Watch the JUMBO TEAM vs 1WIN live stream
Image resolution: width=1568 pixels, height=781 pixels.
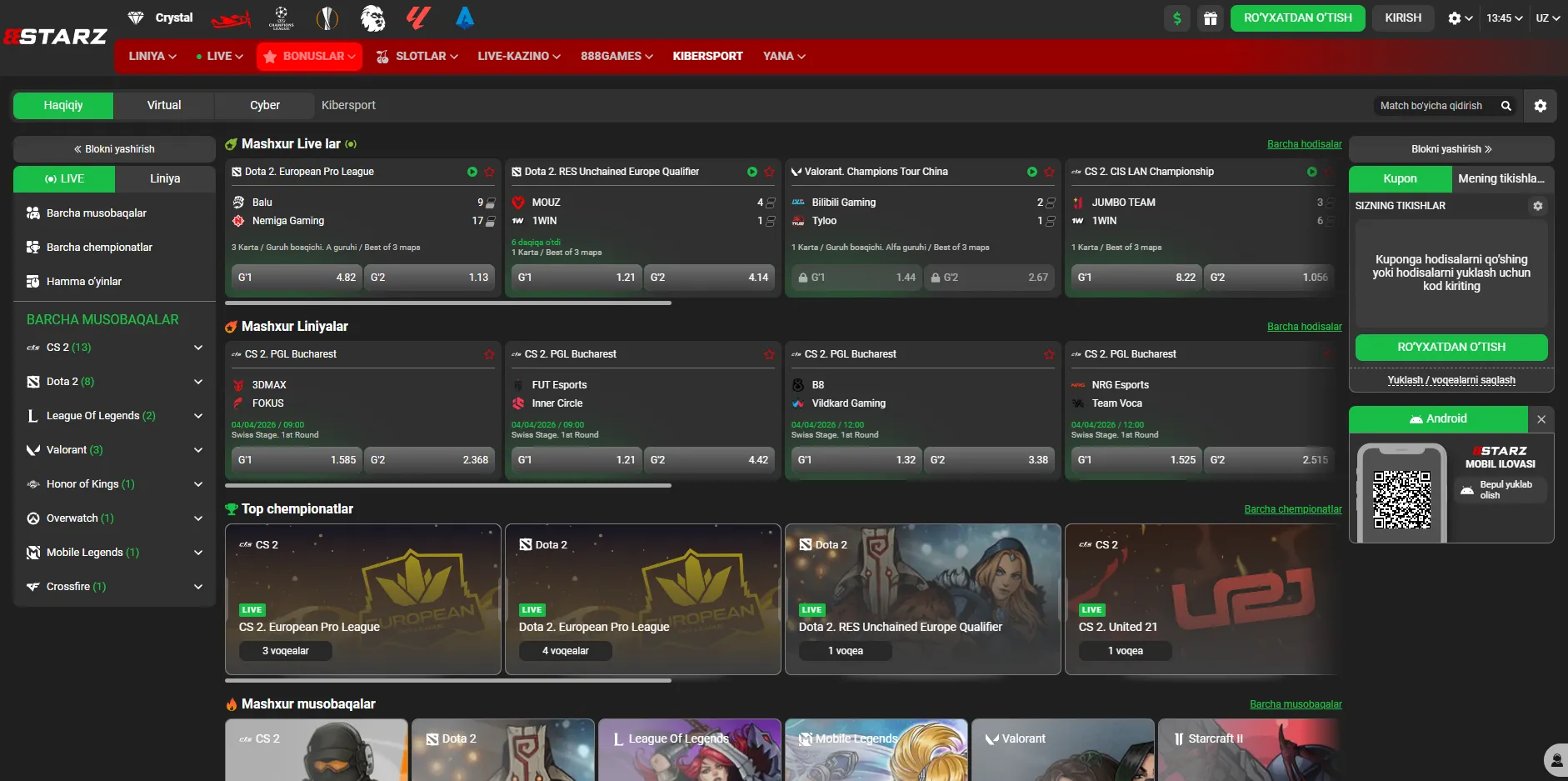(x=1312, y=172)
